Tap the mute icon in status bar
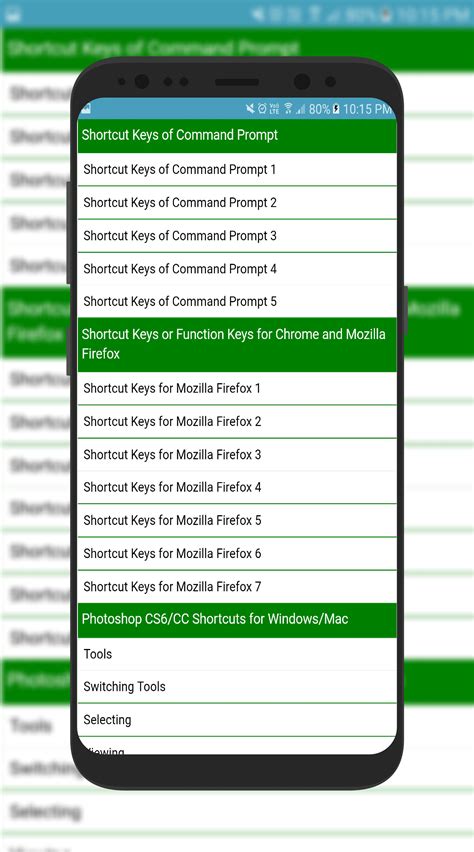This screenshot has height=852, width=474. coord(250,109)
